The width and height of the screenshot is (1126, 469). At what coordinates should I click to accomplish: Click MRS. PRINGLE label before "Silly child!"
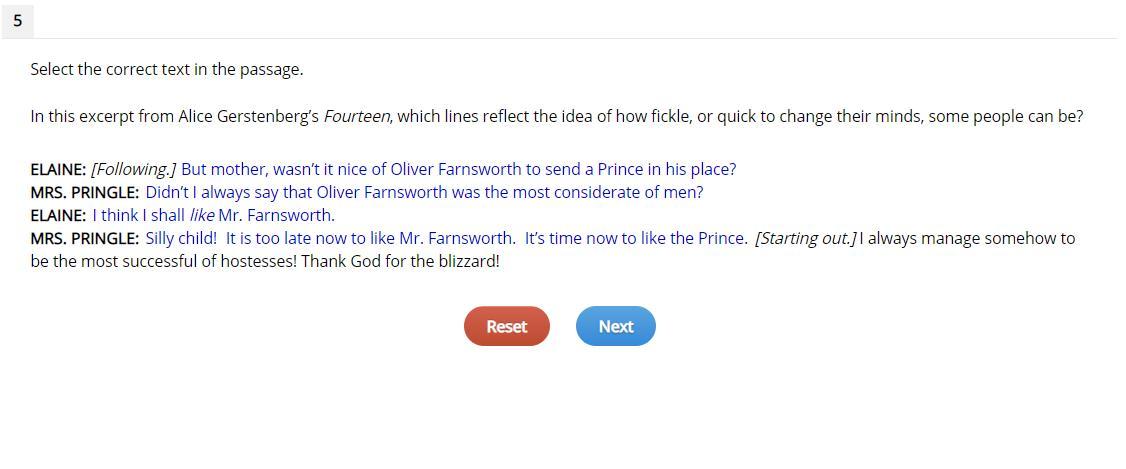pyautogui.click(x=84, y=238)
